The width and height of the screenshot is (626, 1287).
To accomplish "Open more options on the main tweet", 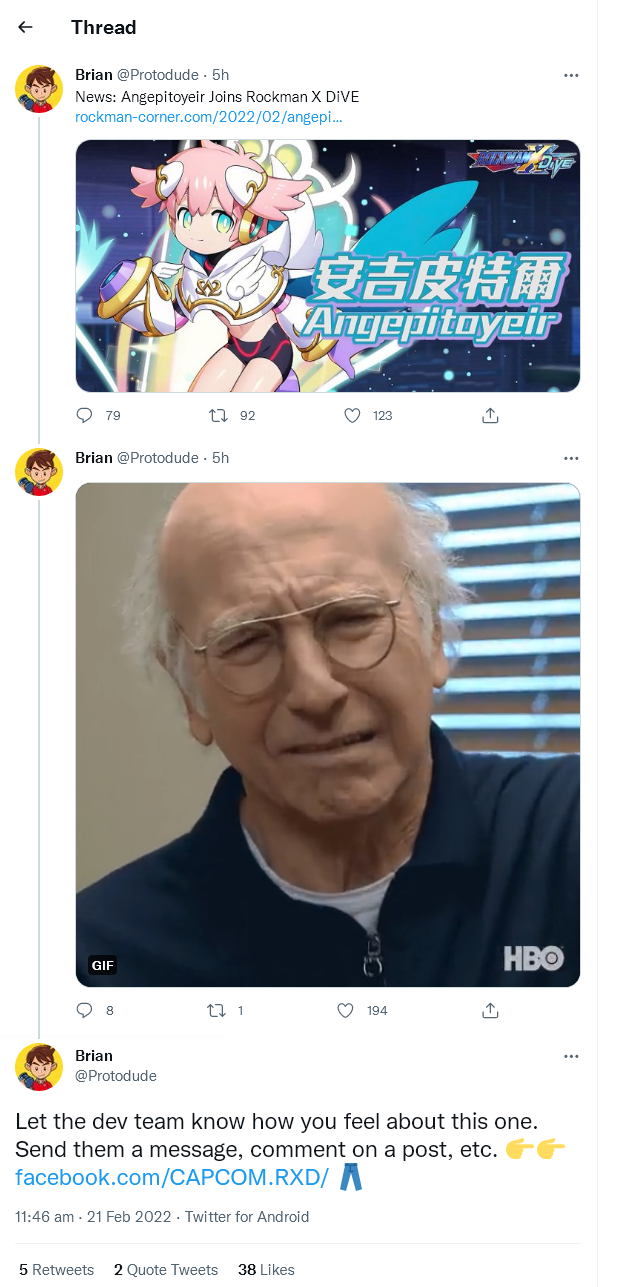I will click(x=571, y=1056).
